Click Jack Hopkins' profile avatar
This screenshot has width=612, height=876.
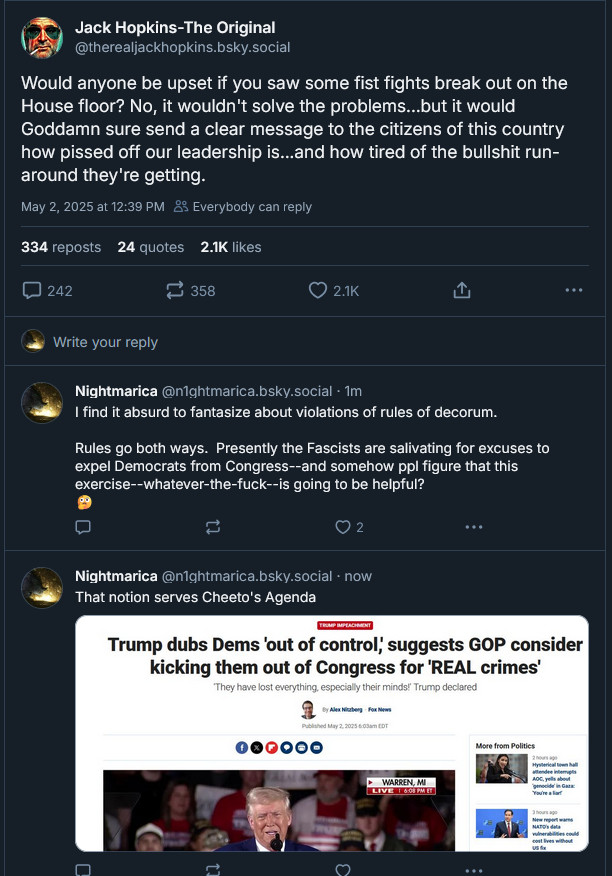click(x=42, y=37)
